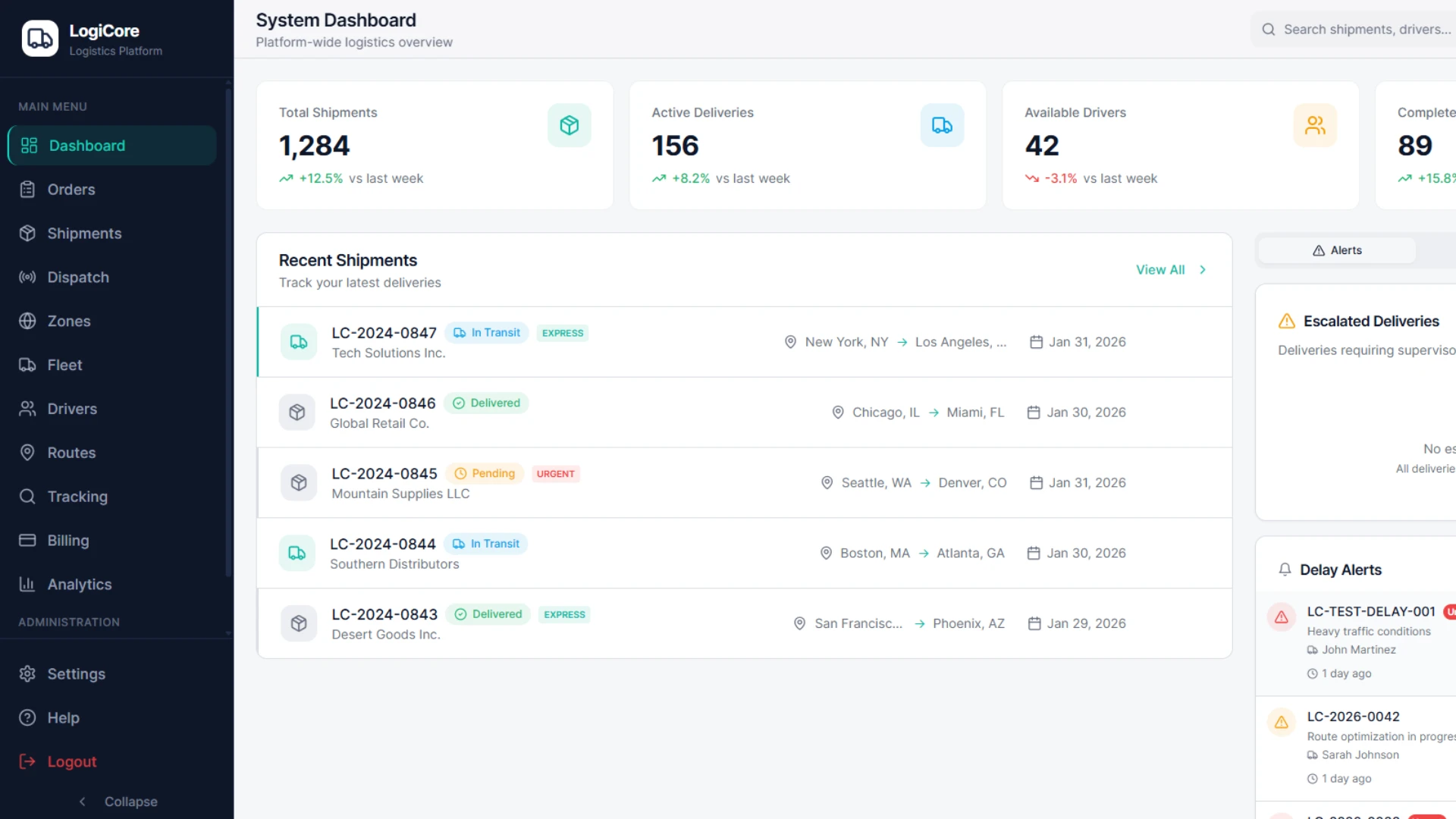
Task: Click driver name Sarah Johnson
Action: coord(1360,755)
